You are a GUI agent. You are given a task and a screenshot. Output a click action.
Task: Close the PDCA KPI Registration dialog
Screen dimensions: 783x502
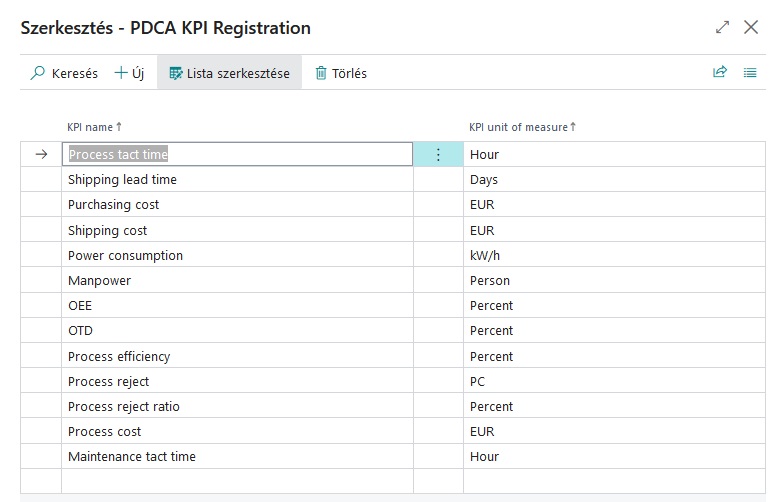click(x=751, y=28)
